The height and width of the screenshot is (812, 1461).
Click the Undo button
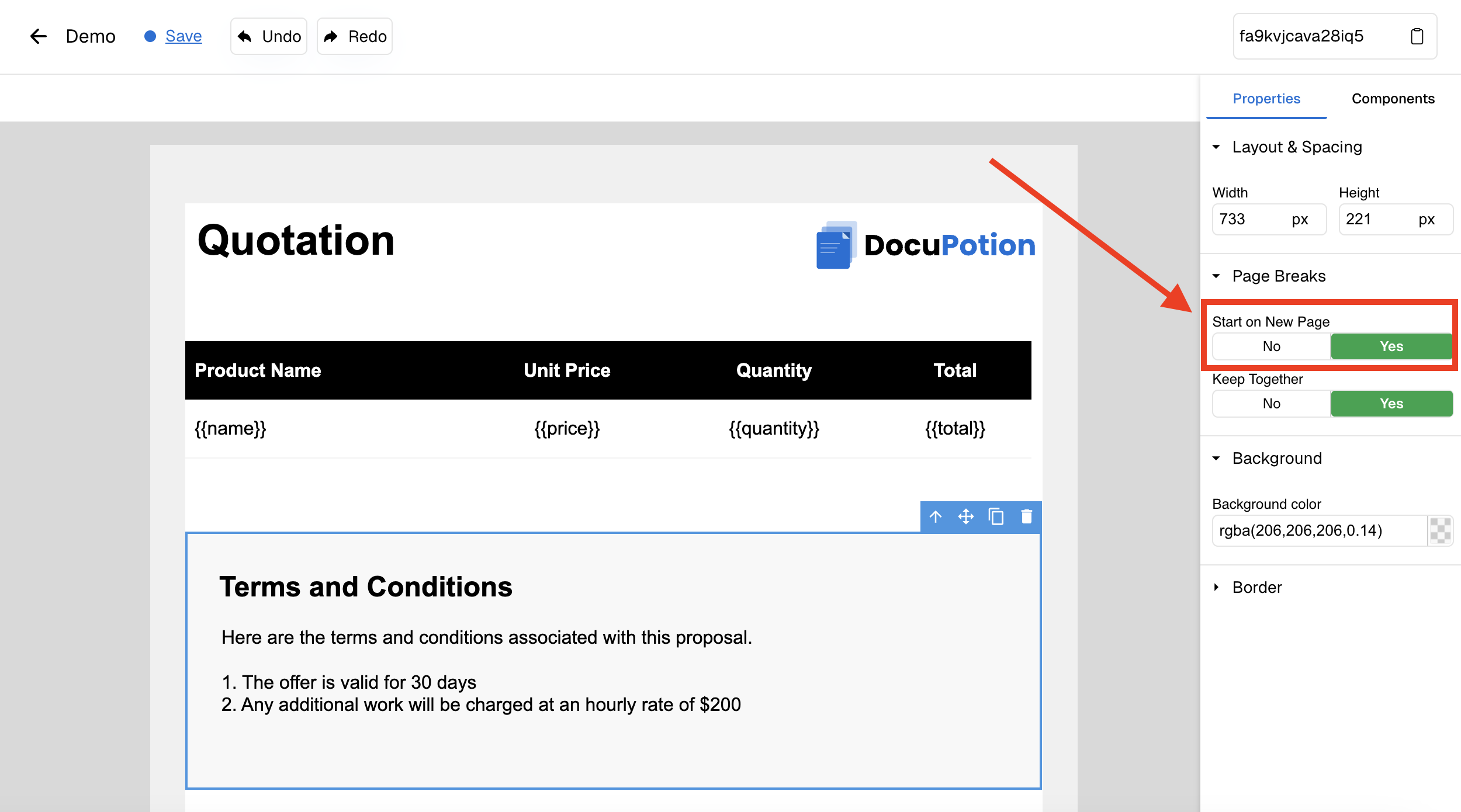pos(269,36)
